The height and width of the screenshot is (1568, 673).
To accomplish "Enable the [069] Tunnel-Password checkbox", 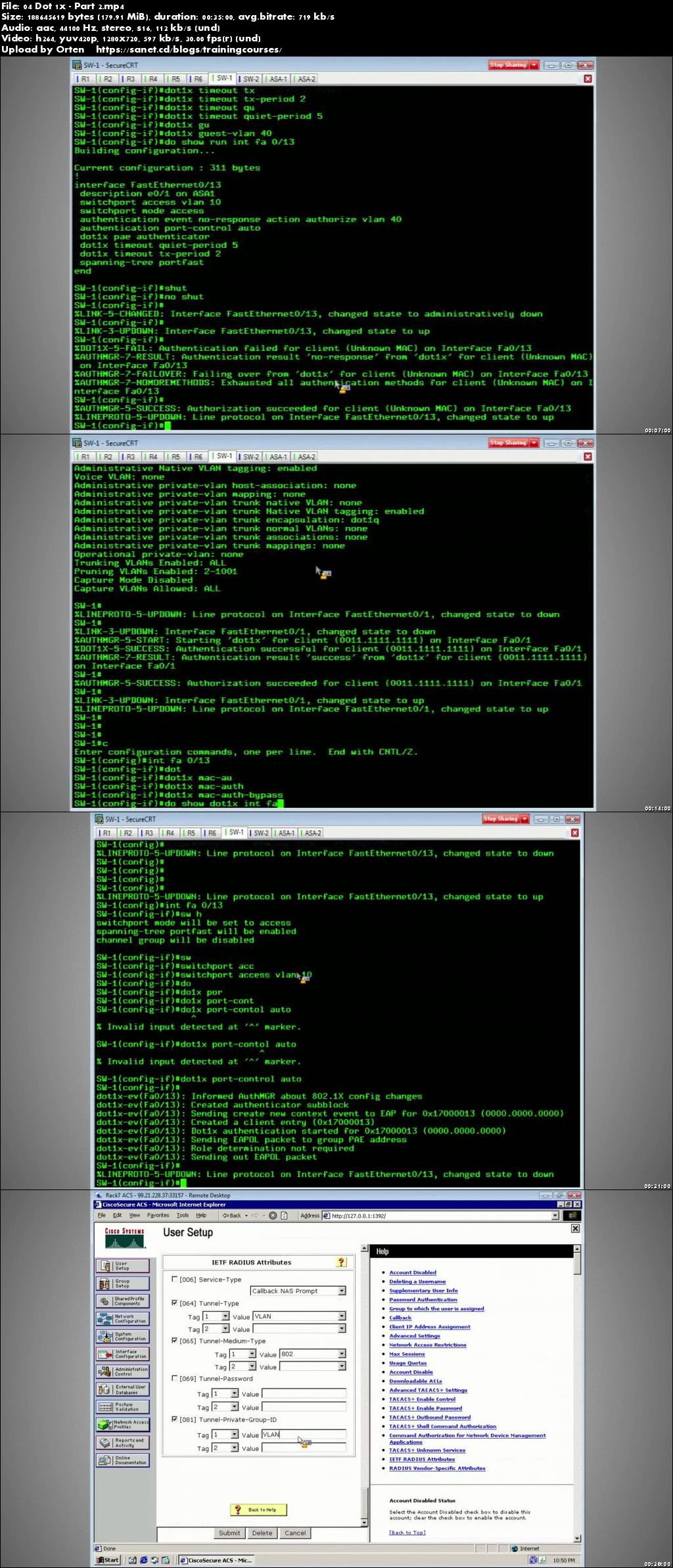I will pos(174,1378).
